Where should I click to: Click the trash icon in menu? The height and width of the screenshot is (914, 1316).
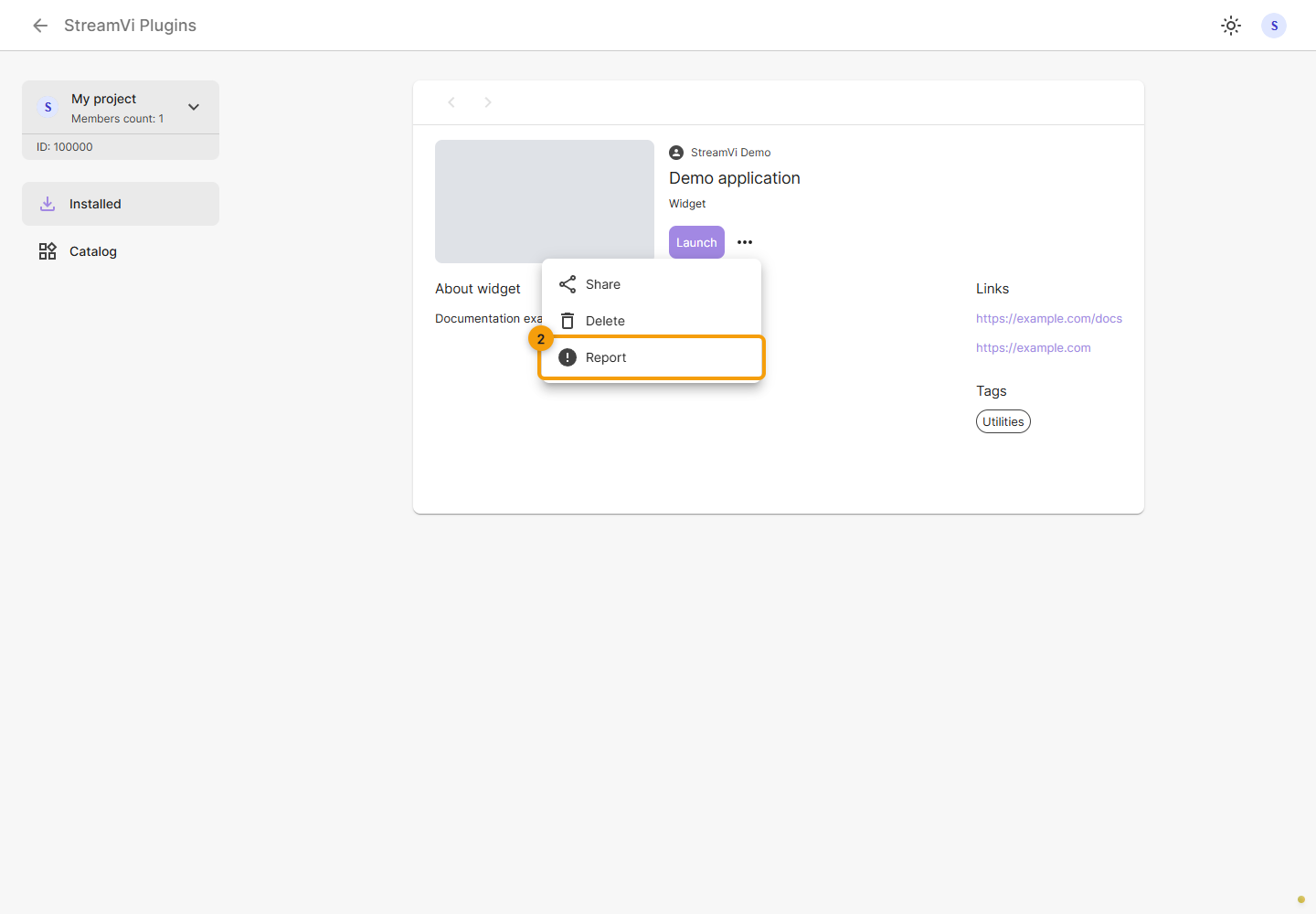click(568, 321)
